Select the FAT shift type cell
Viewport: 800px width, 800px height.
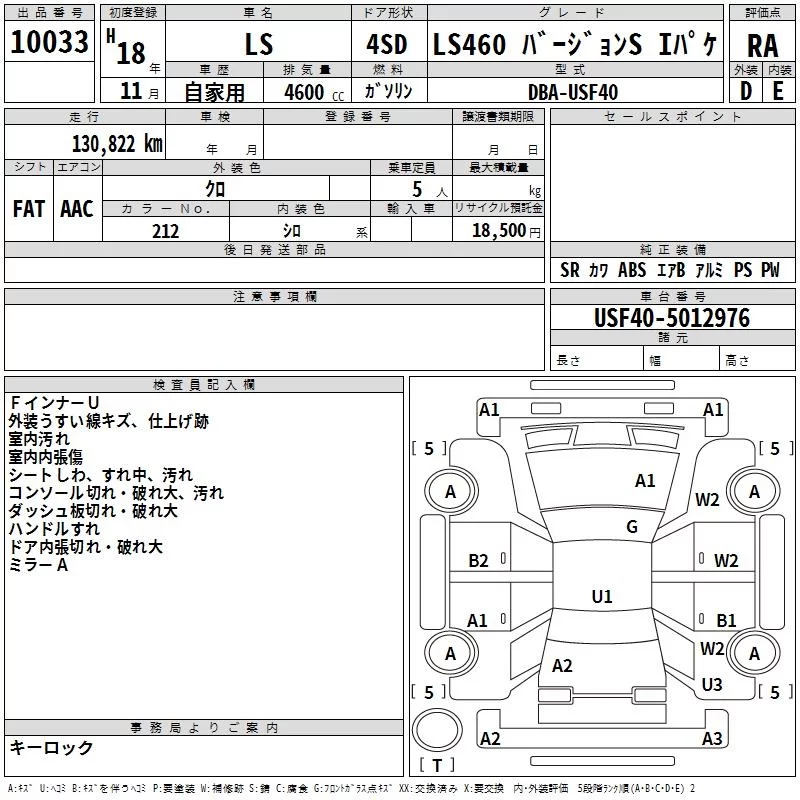coord(29,208)
